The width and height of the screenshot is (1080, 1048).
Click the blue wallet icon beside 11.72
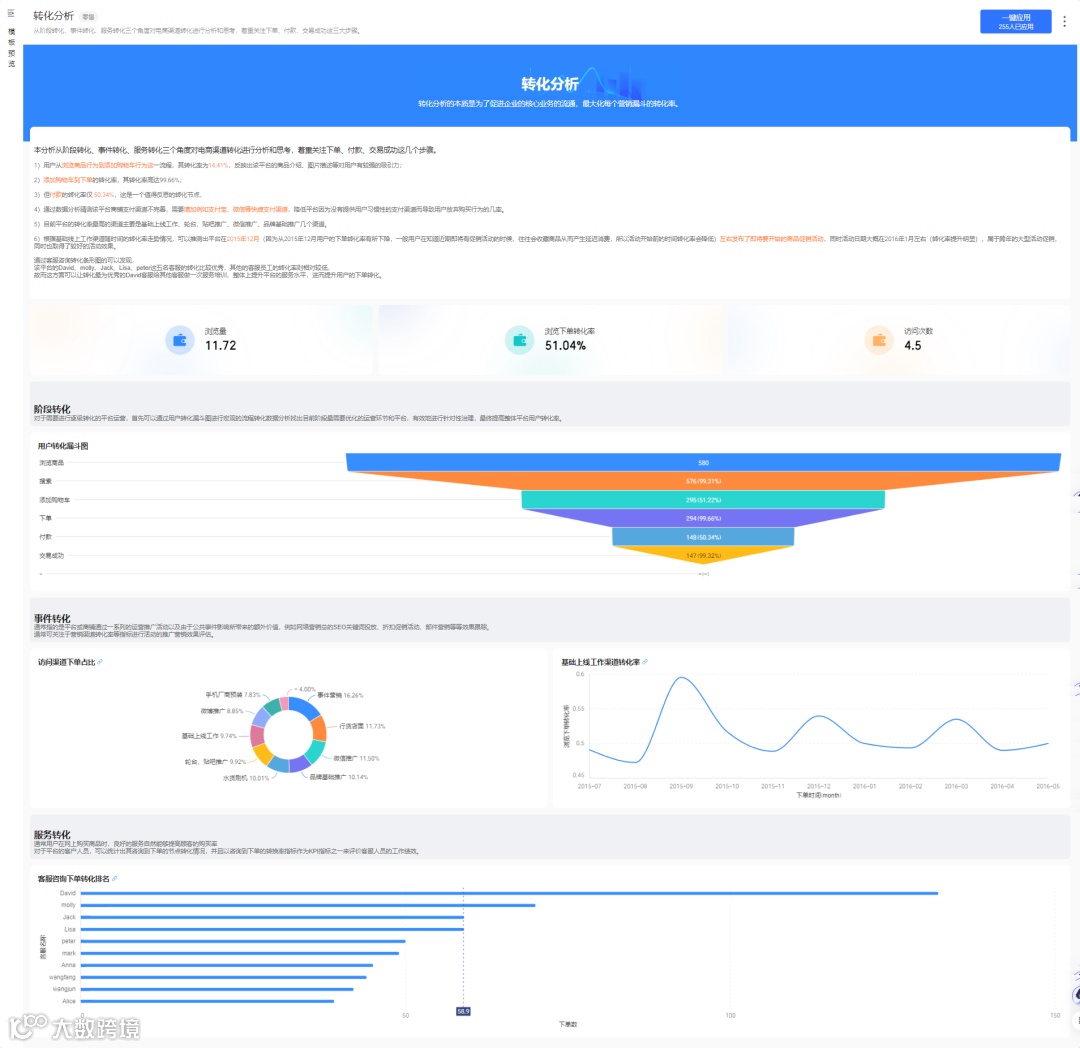[x=180, y=340]
